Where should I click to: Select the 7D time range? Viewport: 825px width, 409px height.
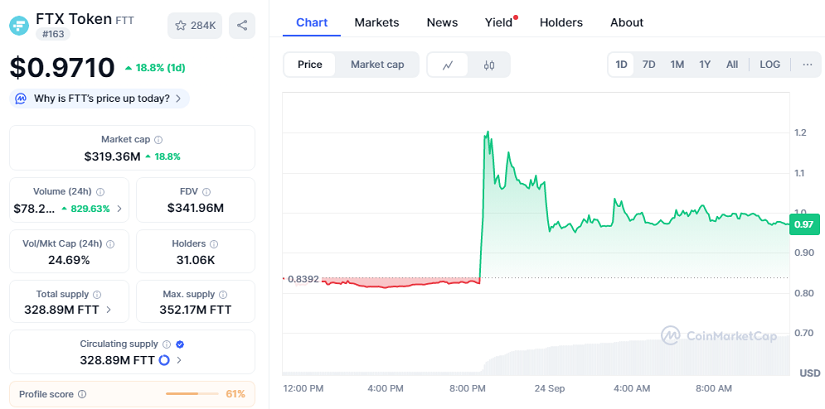tap(649, 65)
